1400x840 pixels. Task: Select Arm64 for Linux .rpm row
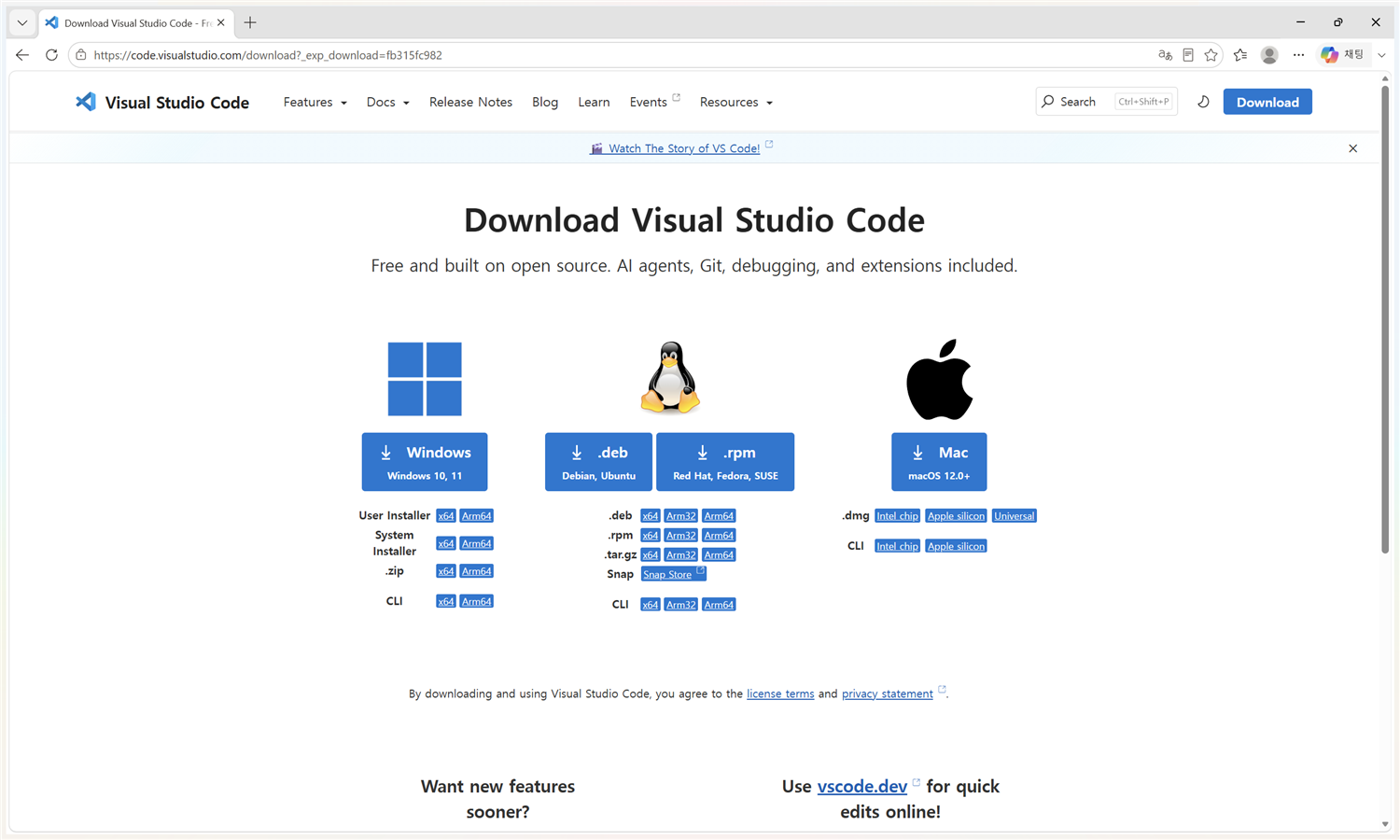[x=720, y=536]
